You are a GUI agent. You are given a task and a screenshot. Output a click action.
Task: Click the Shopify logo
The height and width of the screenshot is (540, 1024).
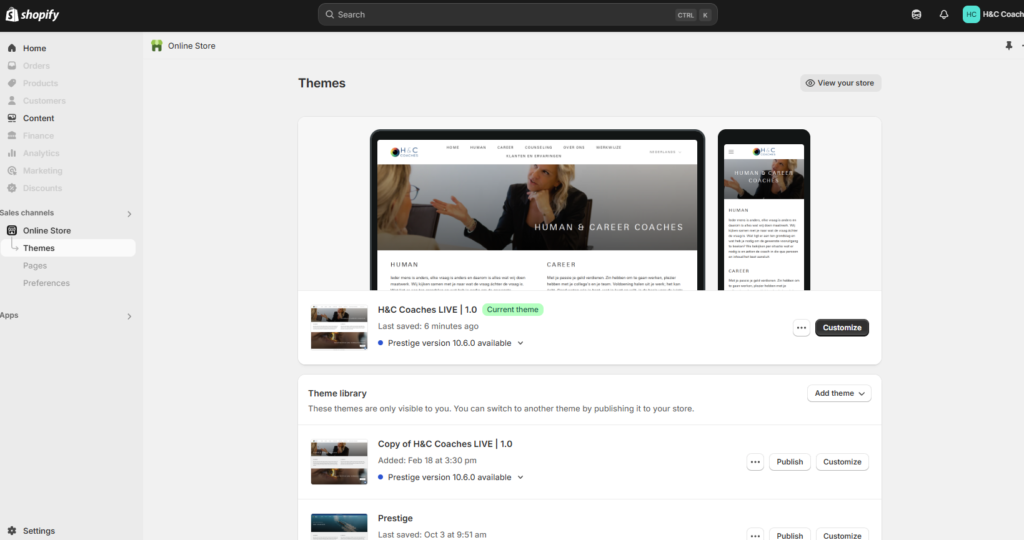[x=32, y=14]
